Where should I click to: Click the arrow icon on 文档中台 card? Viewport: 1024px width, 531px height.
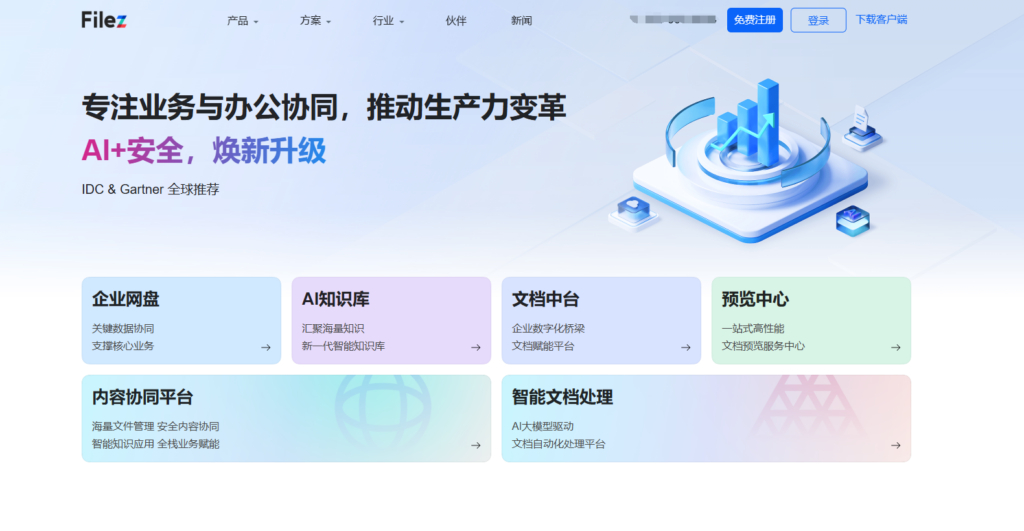pyautogui.click(x=686, y=347)
